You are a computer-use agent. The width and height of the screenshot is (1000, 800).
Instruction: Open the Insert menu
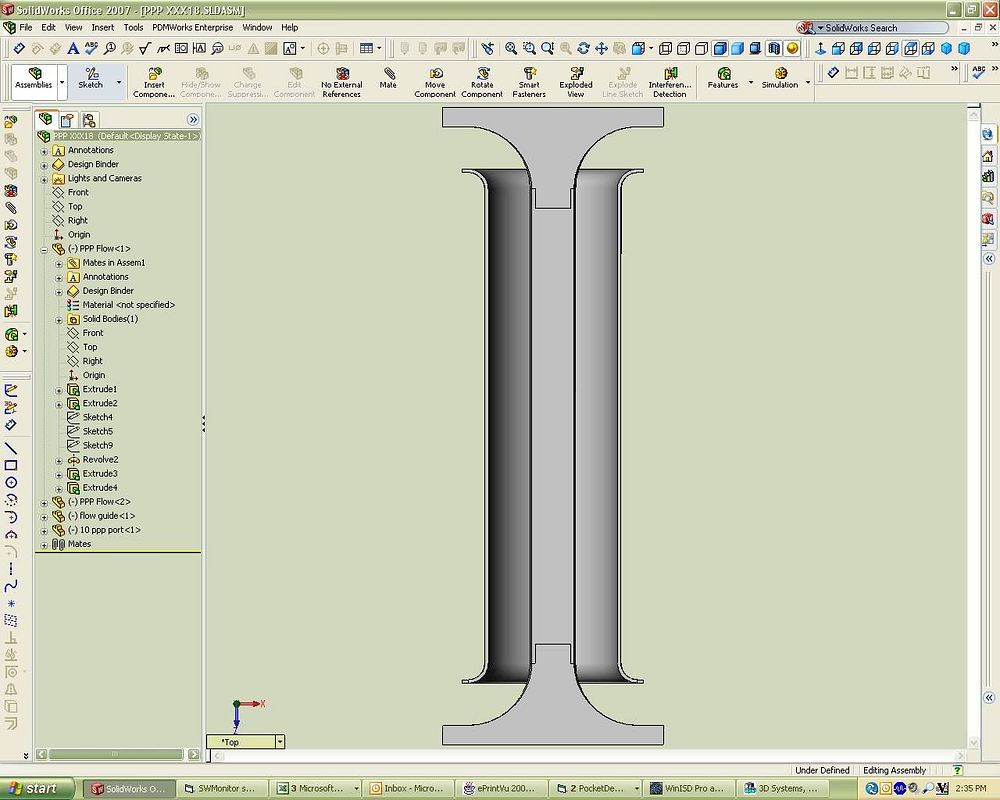point(103,27)
